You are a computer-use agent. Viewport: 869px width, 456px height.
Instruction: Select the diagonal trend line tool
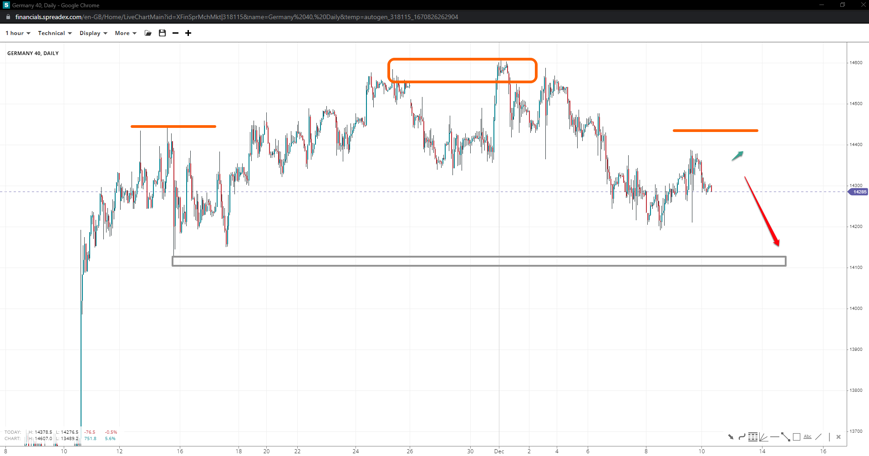coord(785,437)
